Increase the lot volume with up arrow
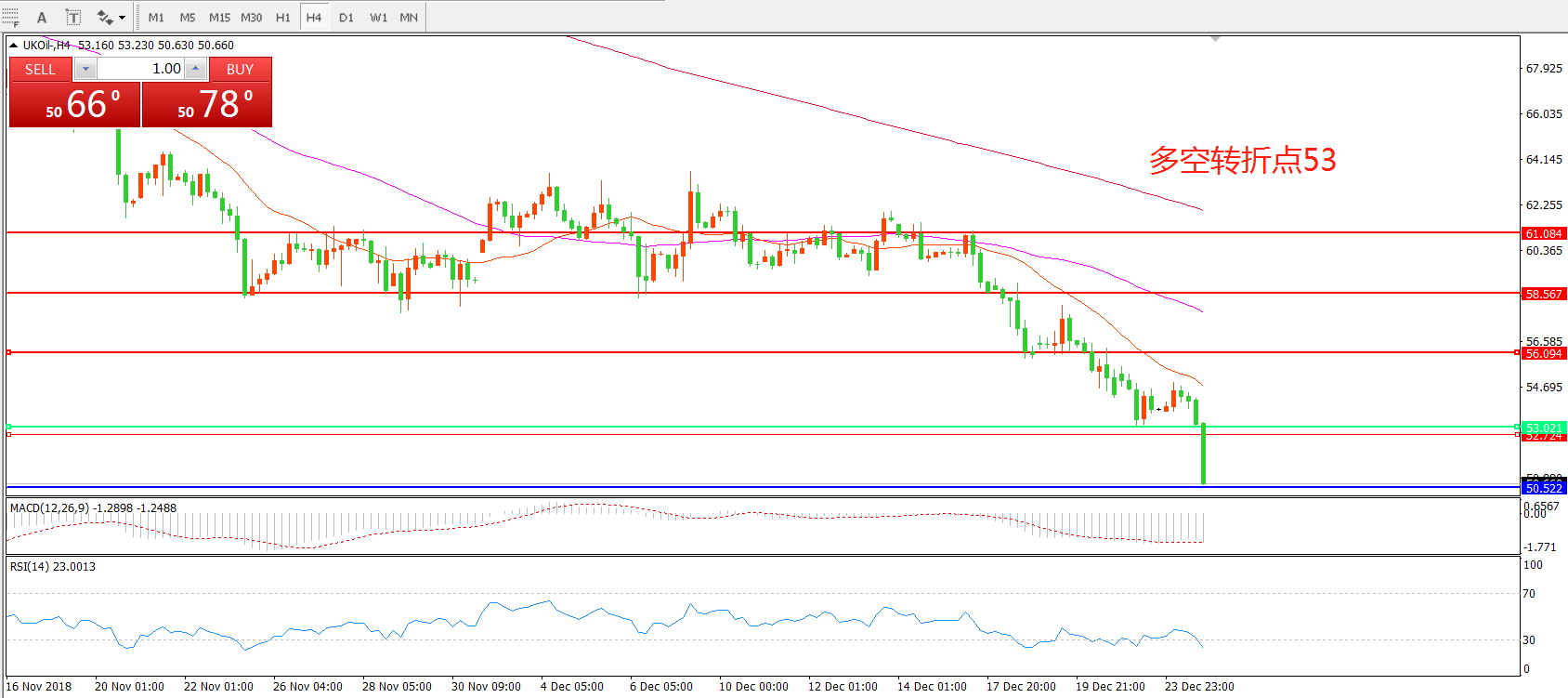 coord(195,70)
